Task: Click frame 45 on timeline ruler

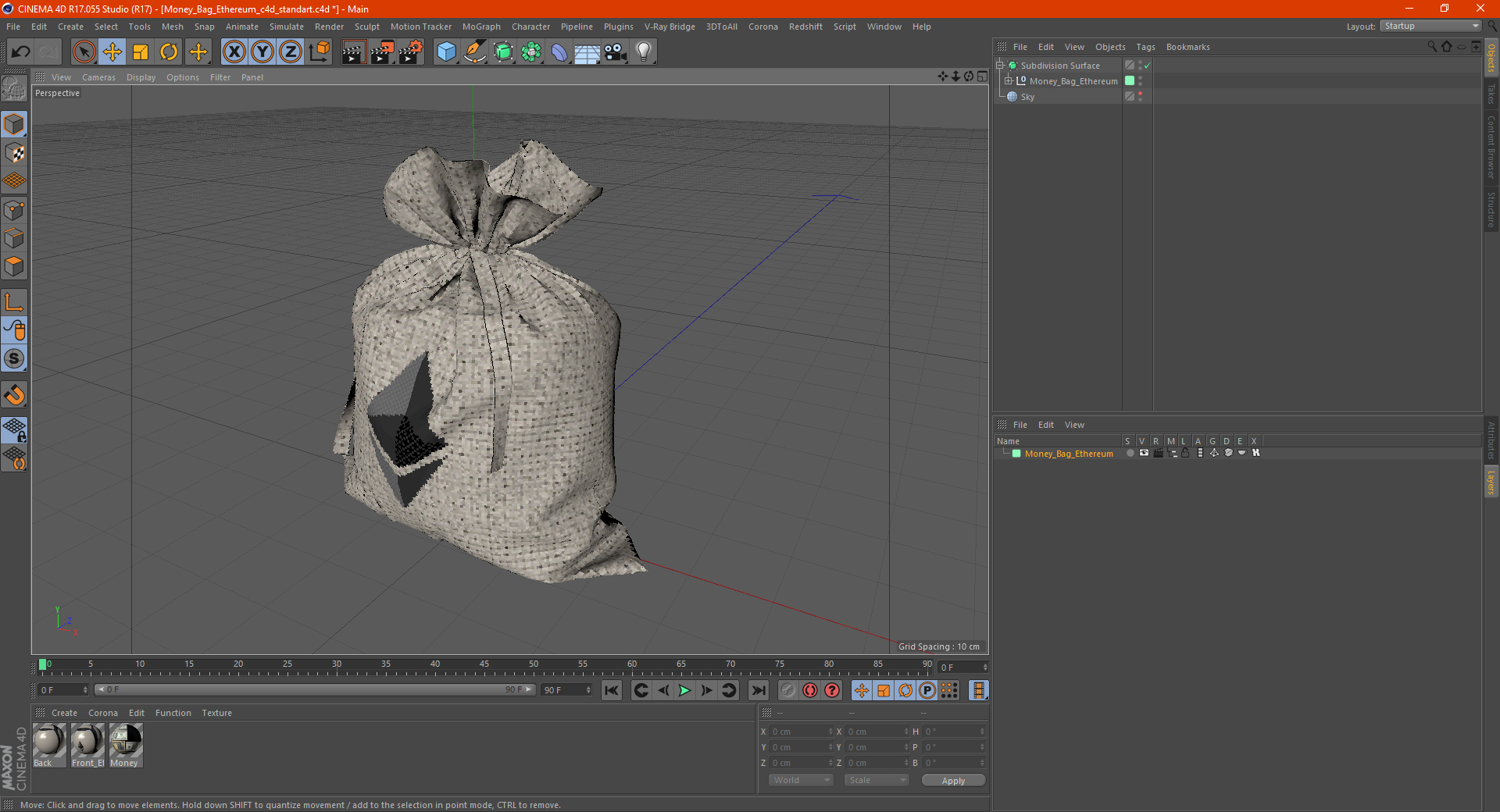Action: pos(484,666)
